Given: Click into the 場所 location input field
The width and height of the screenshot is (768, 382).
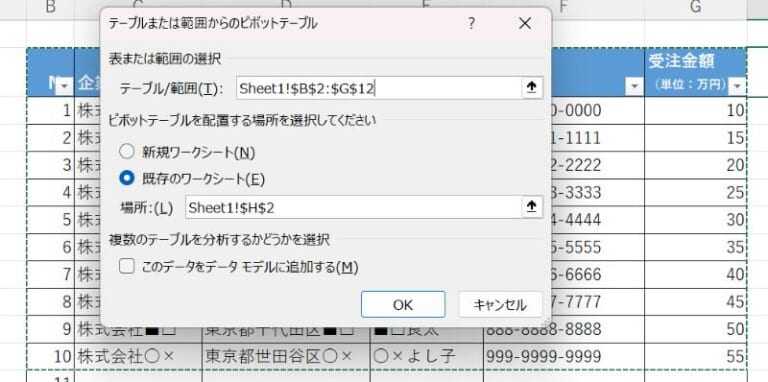Looking at the screenshot, I should [353, 207].
